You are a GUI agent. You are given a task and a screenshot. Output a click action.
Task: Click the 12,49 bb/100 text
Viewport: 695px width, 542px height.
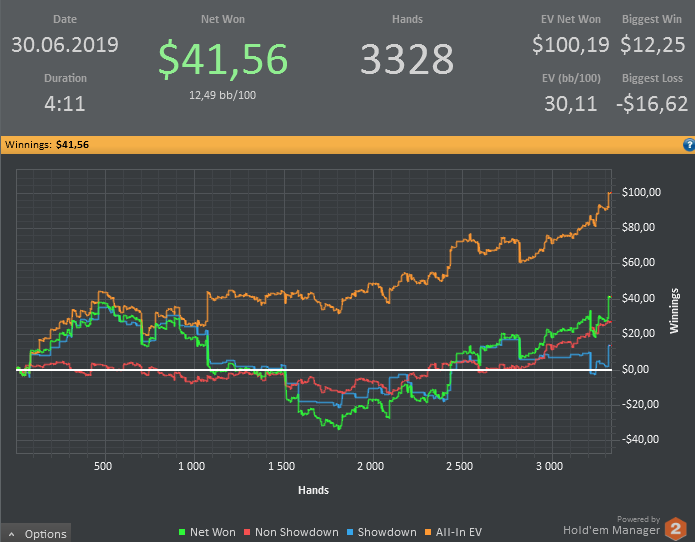tap(223, 95)
